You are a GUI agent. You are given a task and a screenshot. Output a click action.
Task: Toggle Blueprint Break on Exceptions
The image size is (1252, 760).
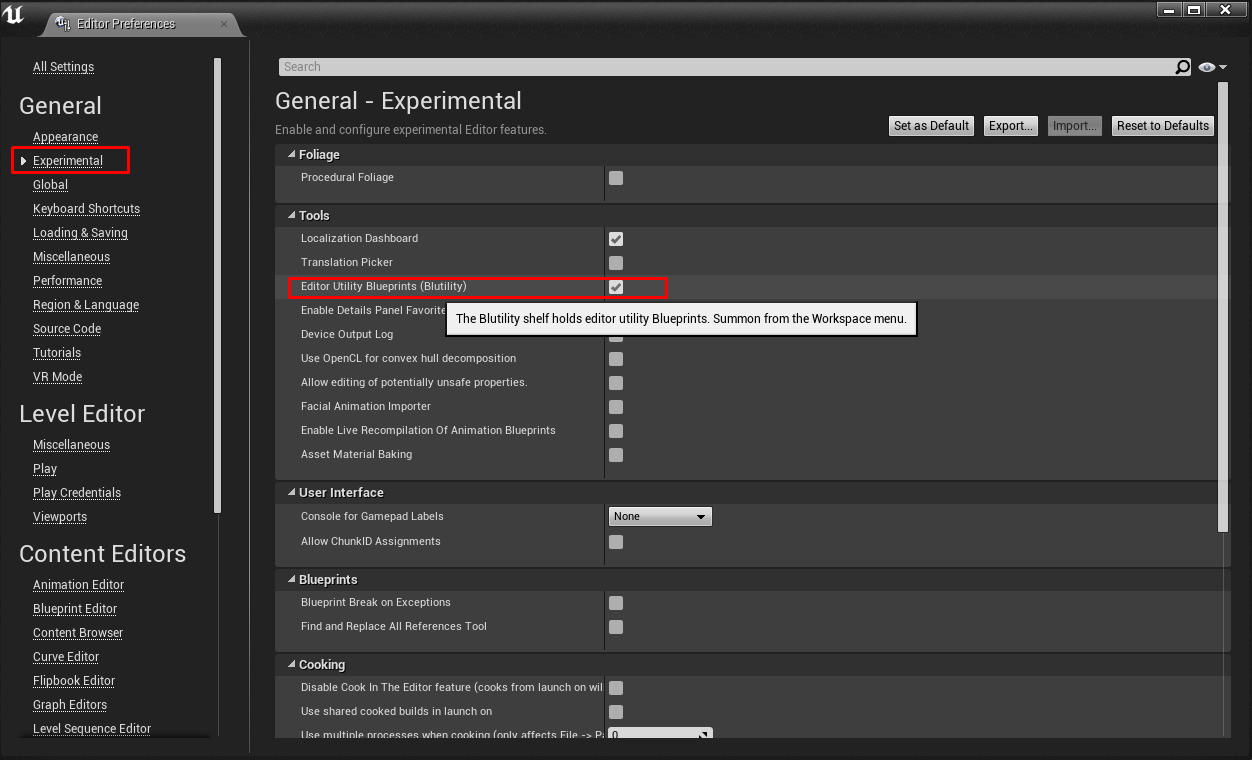[616, 603]
